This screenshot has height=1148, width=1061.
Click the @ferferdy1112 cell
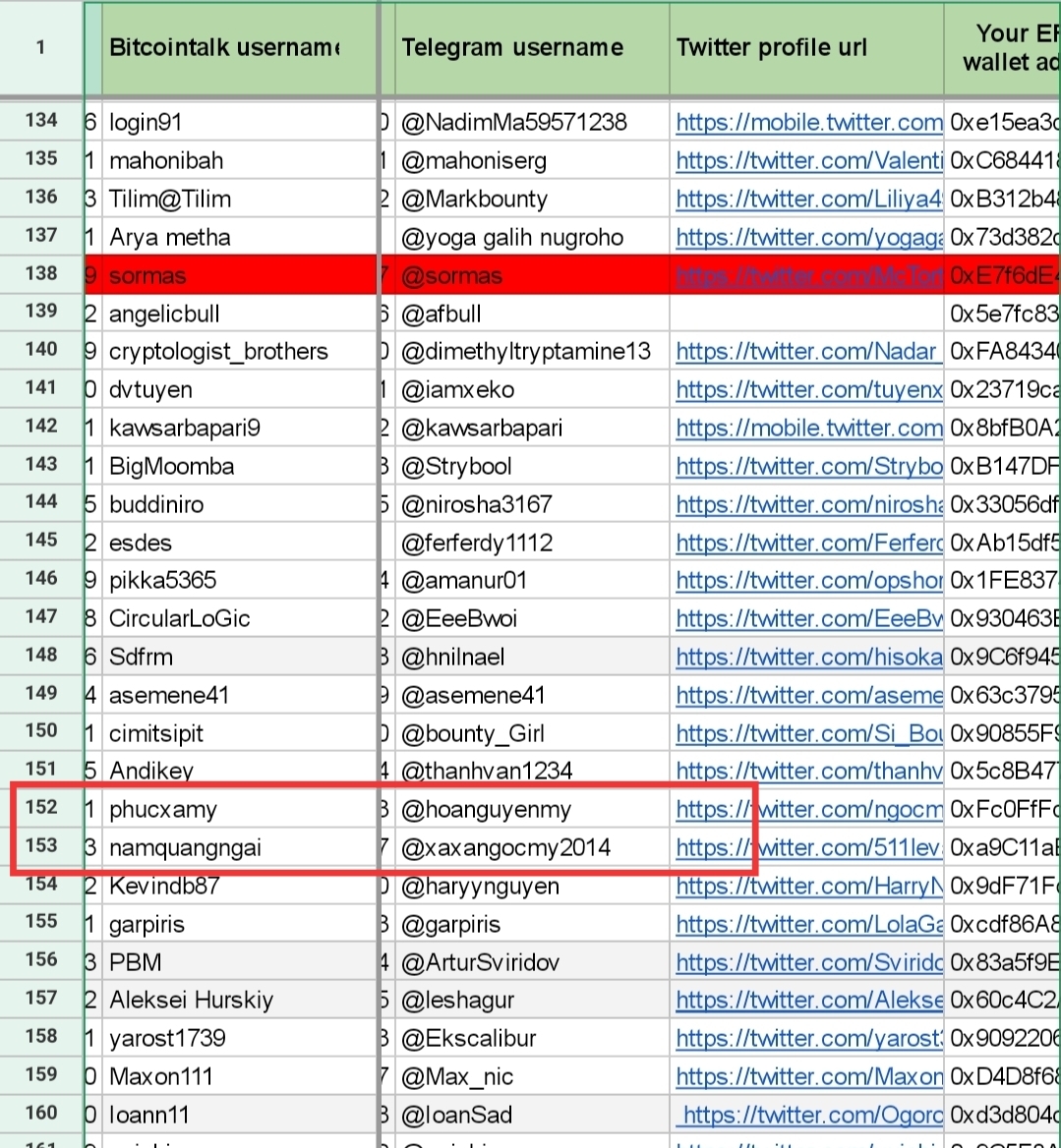[532, 543]
